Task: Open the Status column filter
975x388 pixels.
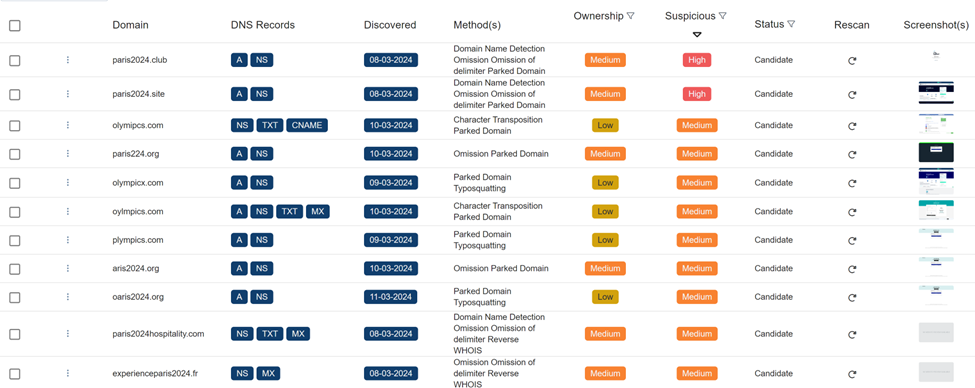Action: pos(791,24)
